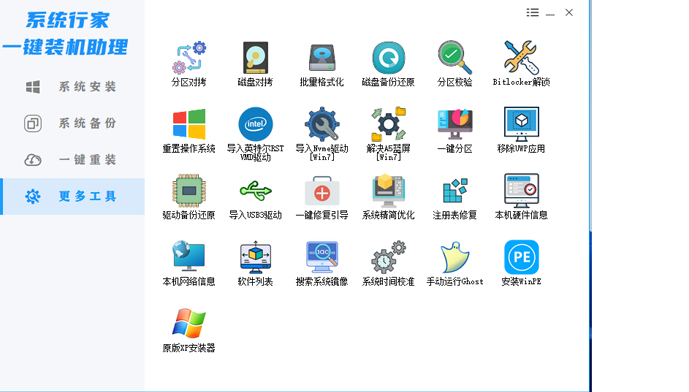Run 手动运行Ghost ghost icon

pyautogui.click(x=455, y=257)
